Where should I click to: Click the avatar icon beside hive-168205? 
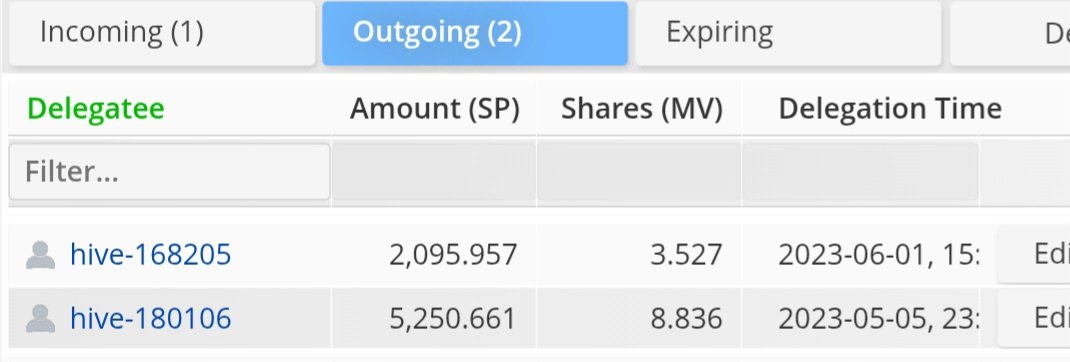pyautogui.click(x=40, y=255)
